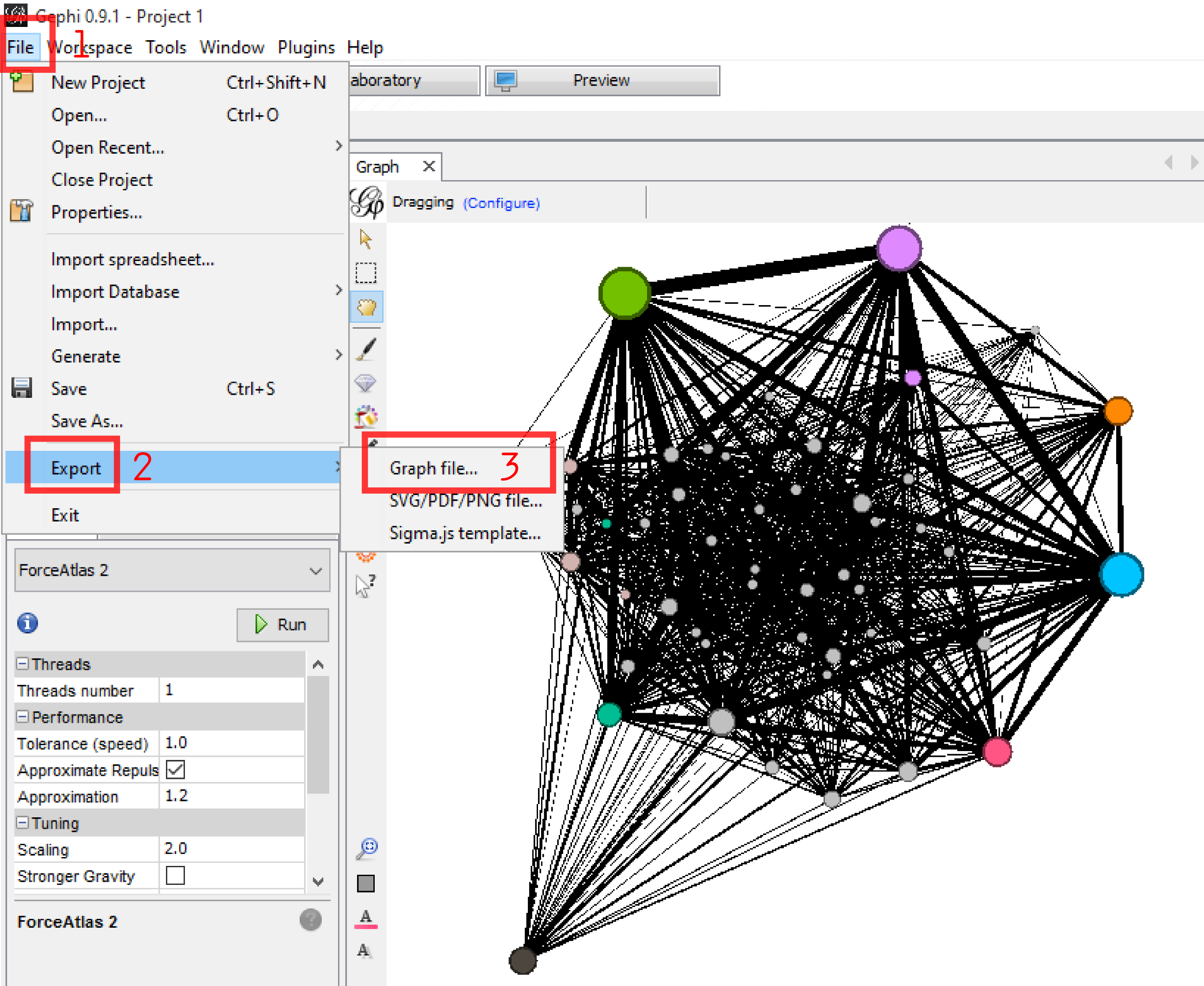Select the painter brush tool
This screenshot has width=1204, height=986.
366,349
